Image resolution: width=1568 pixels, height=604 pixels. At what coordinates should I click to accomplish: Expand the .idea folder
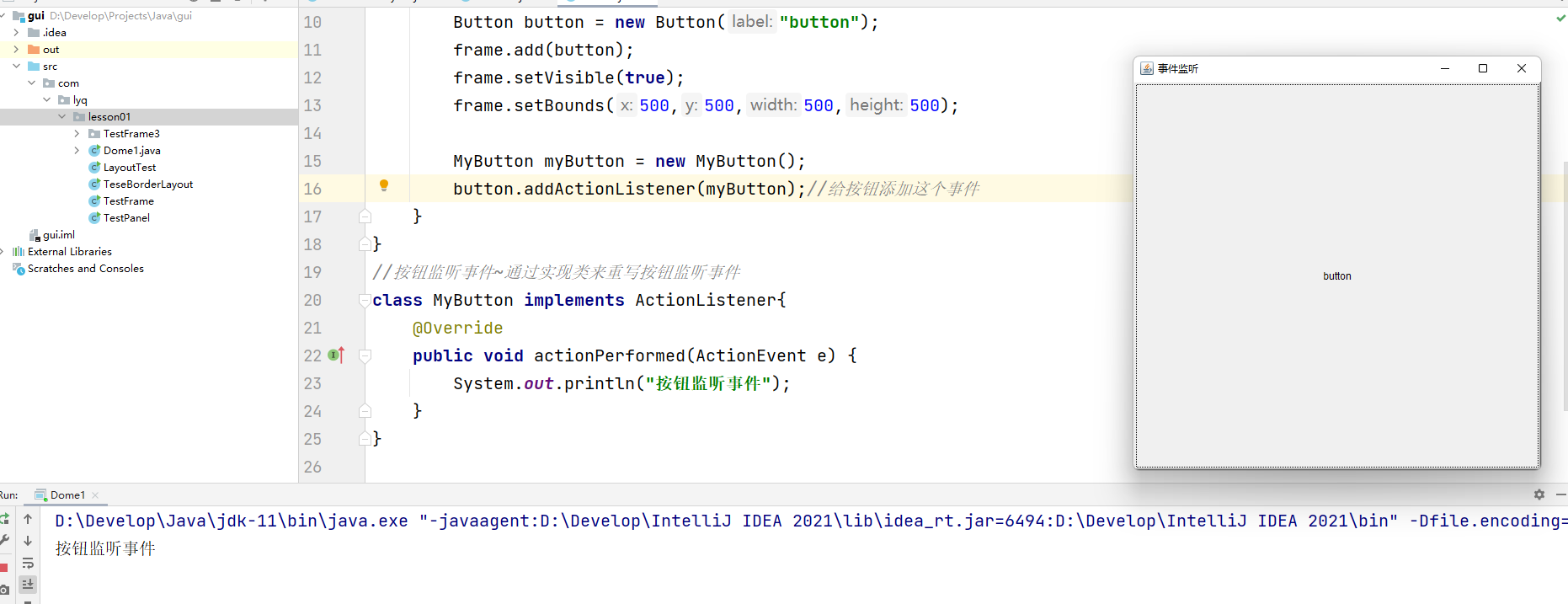click(16, 32)
